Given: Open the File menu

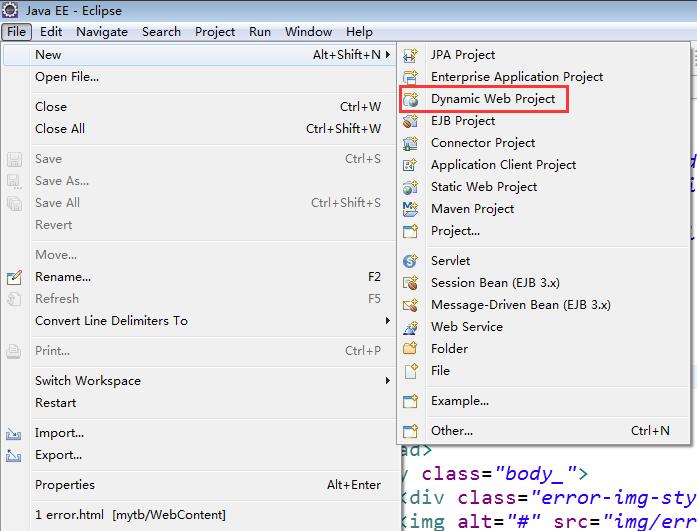Looking at the screenshot, I should click(x=16, y=32).
